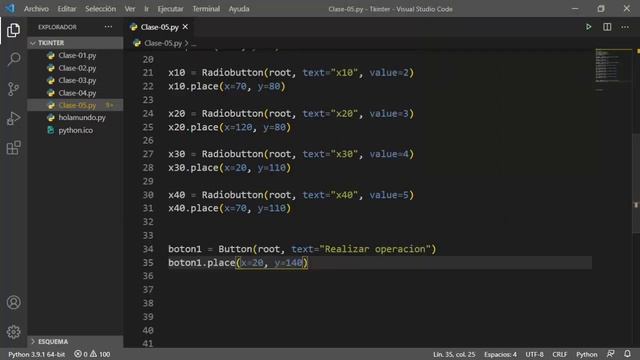Open the Ayuda menu

click(x=239, y=9)
